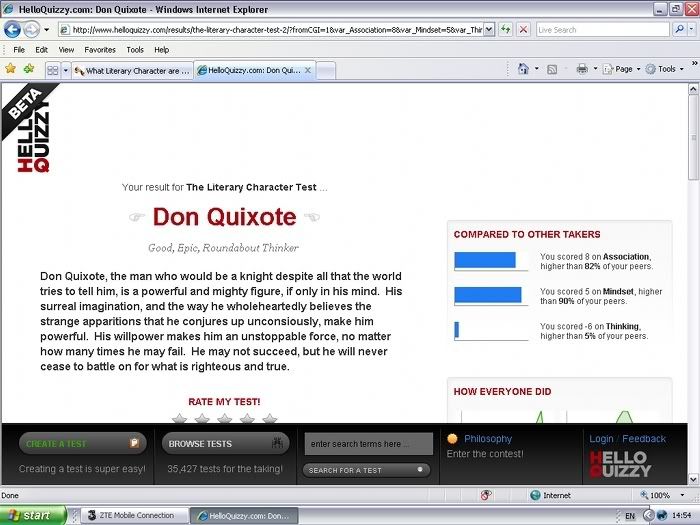Click the Feedback link
Image resolution: width=700 pixels, height=525 pixels.
(x=644, y=439)
